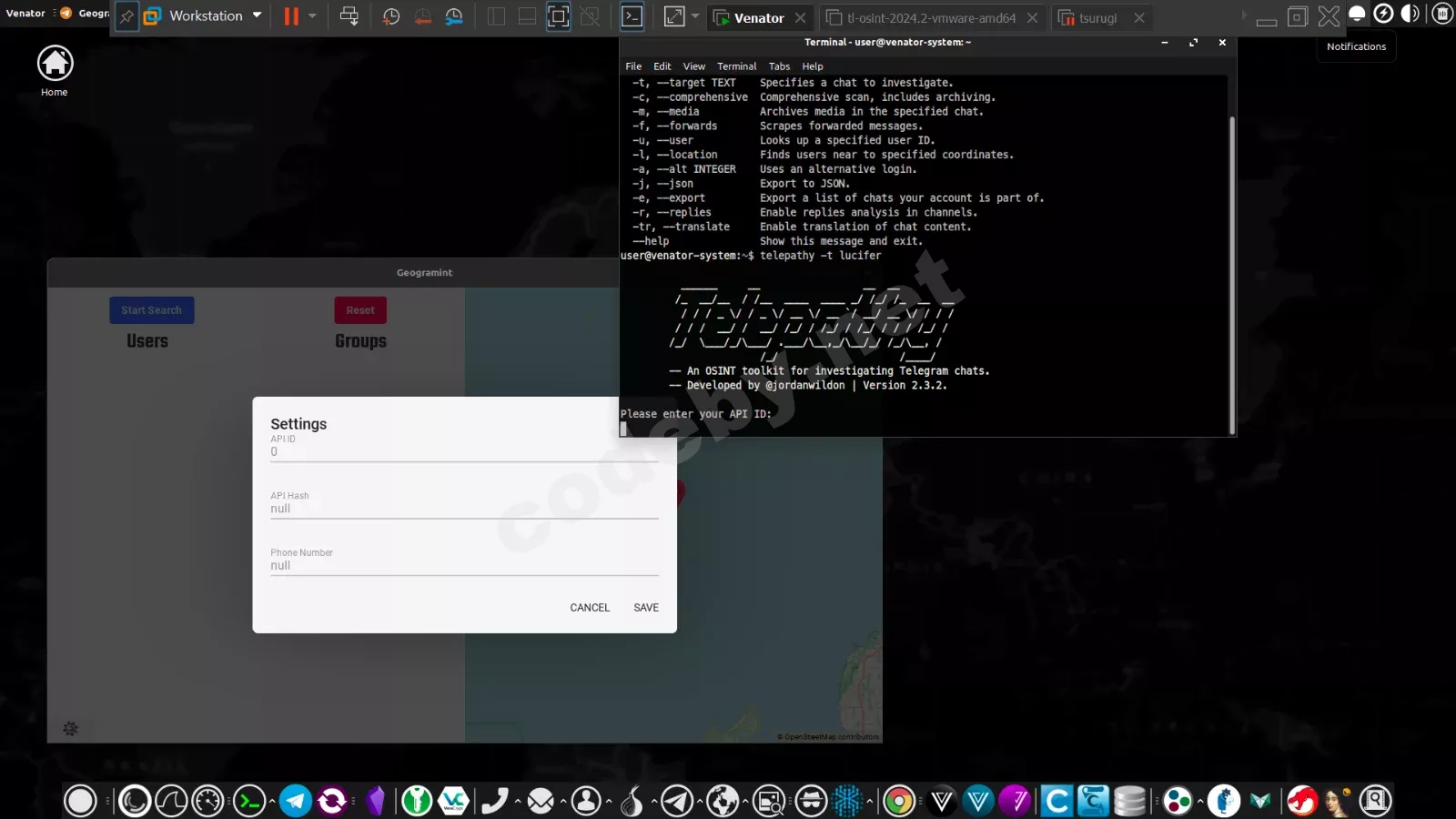1456x819 pixels.
Task: Open the green terminal emulator icon
Action: tap(248, 801)
